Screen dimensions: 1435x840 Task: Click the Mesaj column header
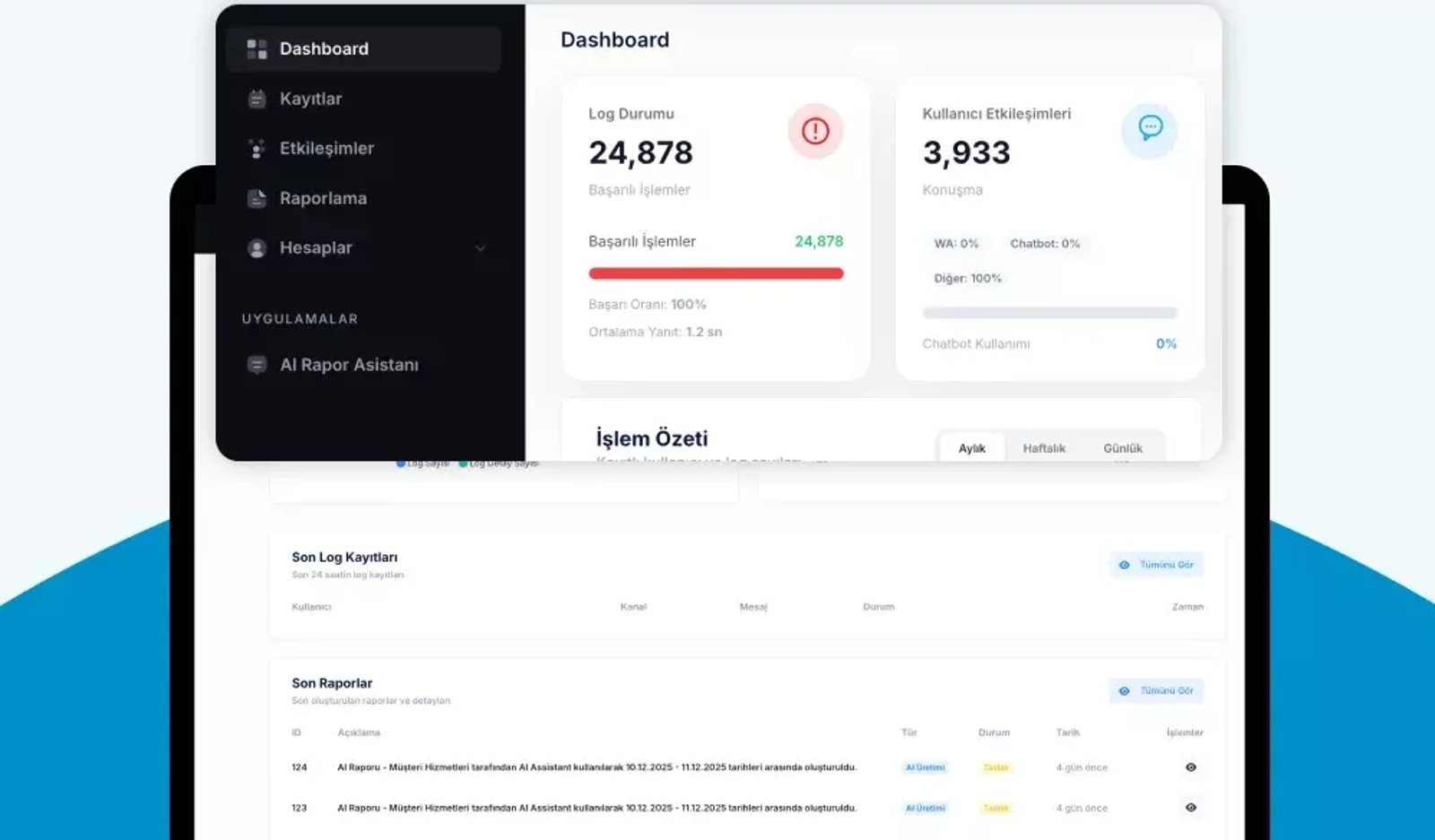point(753,607)
